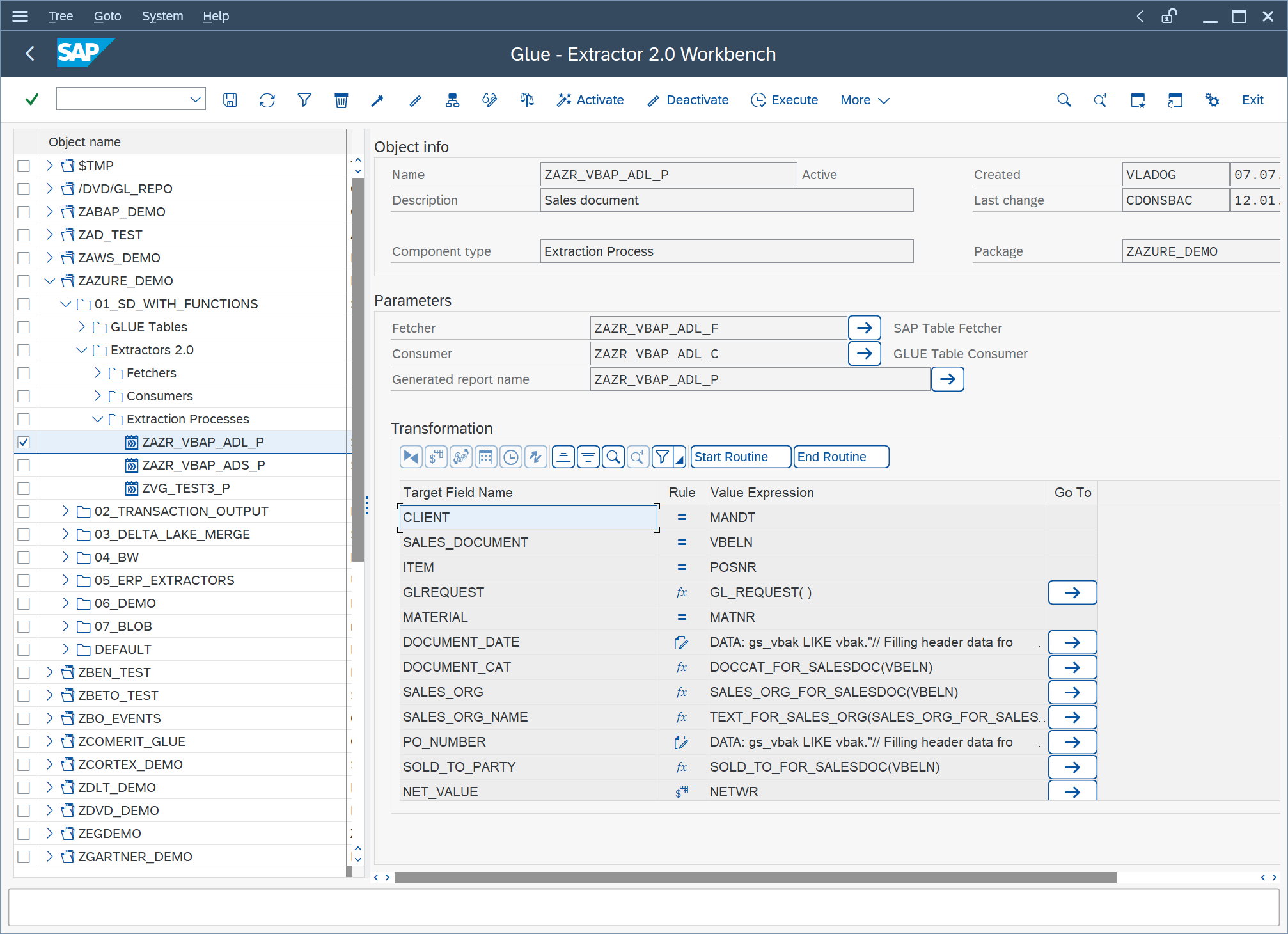This screenshot has width=1288, height=934.
Task: Click Go To arrow for GLREQUEST row
Action: click(x=1072, y=592)
